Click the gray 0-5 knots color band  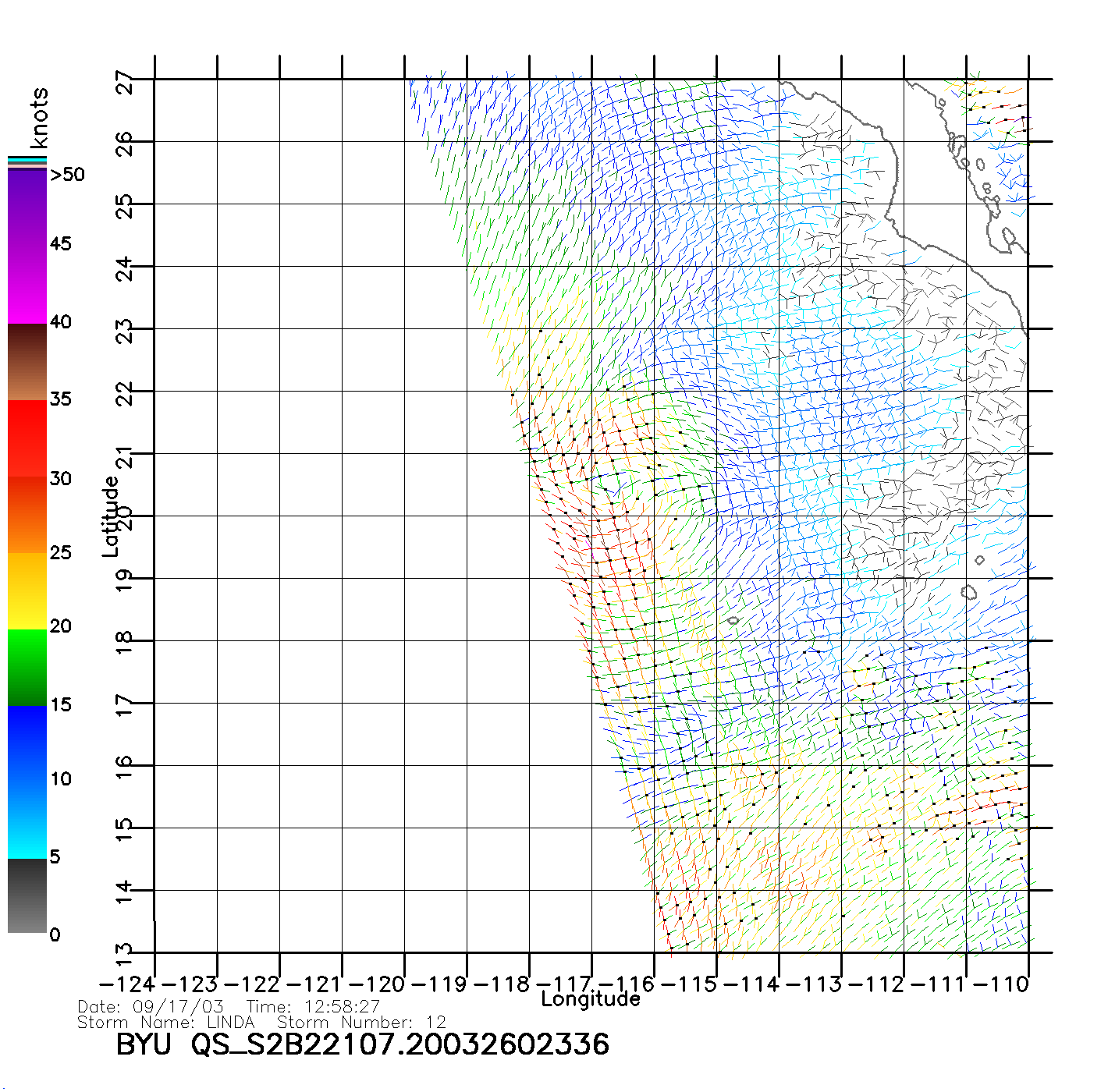tap(27, 895)
